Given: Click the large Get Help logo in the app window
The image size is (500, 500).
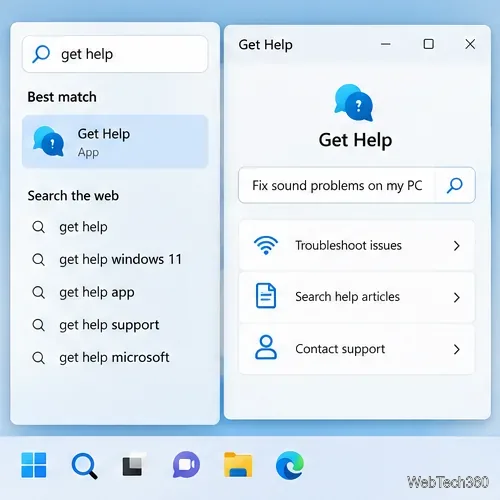Looking at the screenshot, I should (x=354, y=103).
